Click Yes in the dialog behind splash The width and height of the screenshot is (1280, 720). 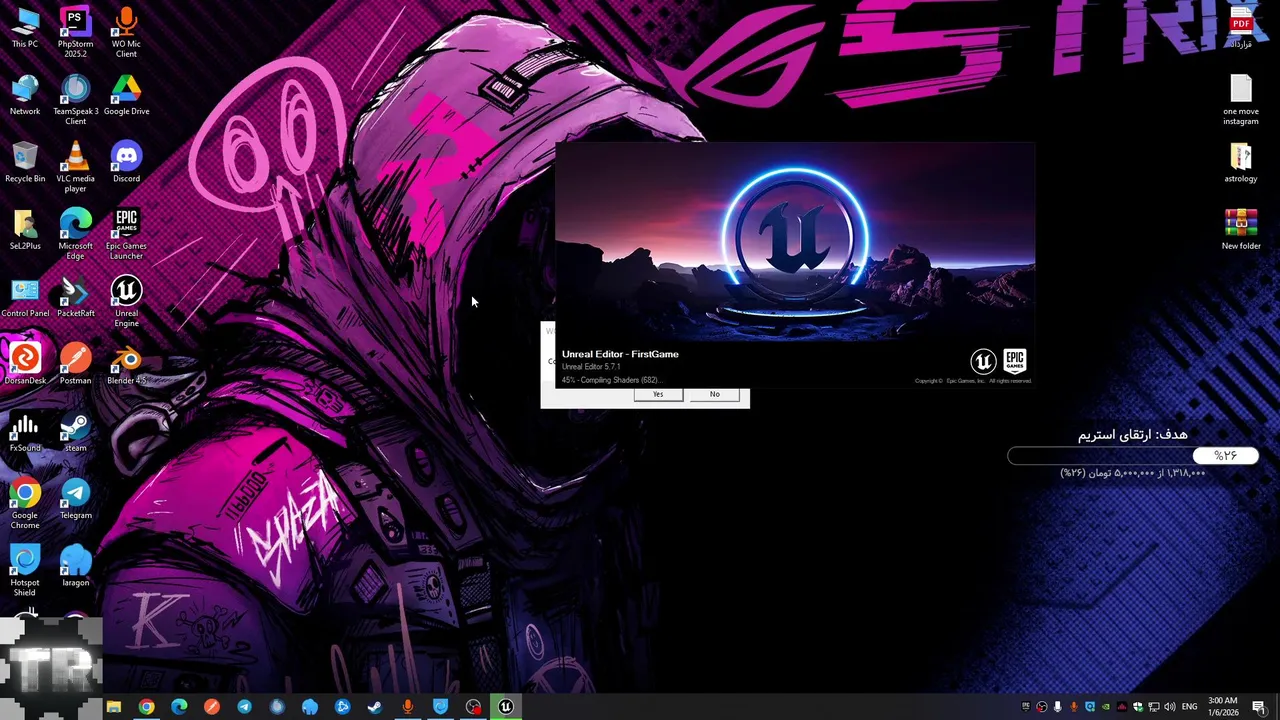(x=658, y=394)
